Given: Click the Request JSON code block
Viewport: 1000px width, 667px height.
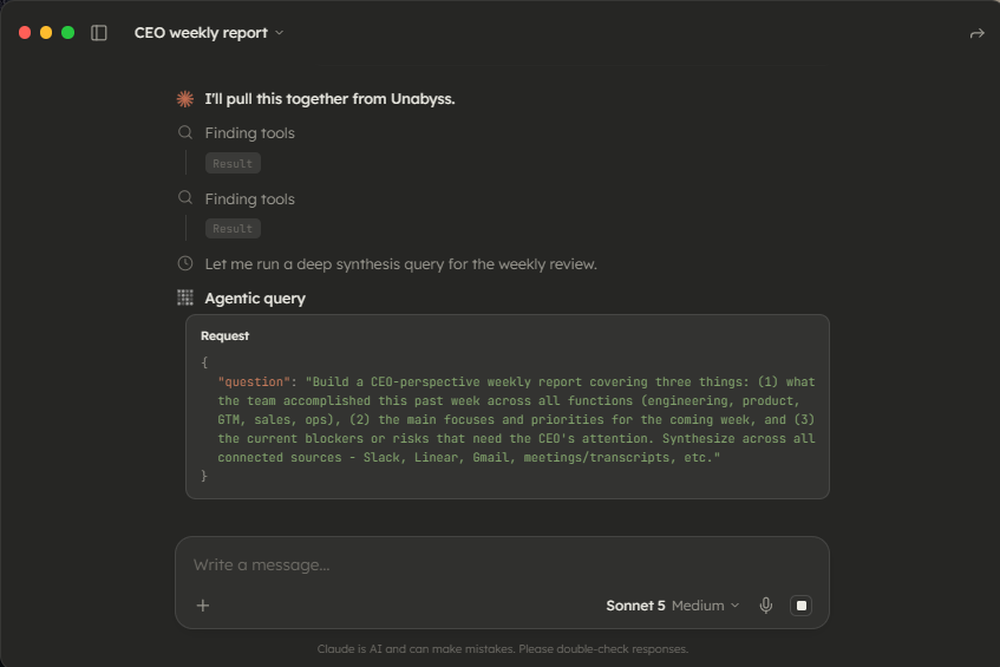Looking at the screenshot, I should tap(507, 406).
